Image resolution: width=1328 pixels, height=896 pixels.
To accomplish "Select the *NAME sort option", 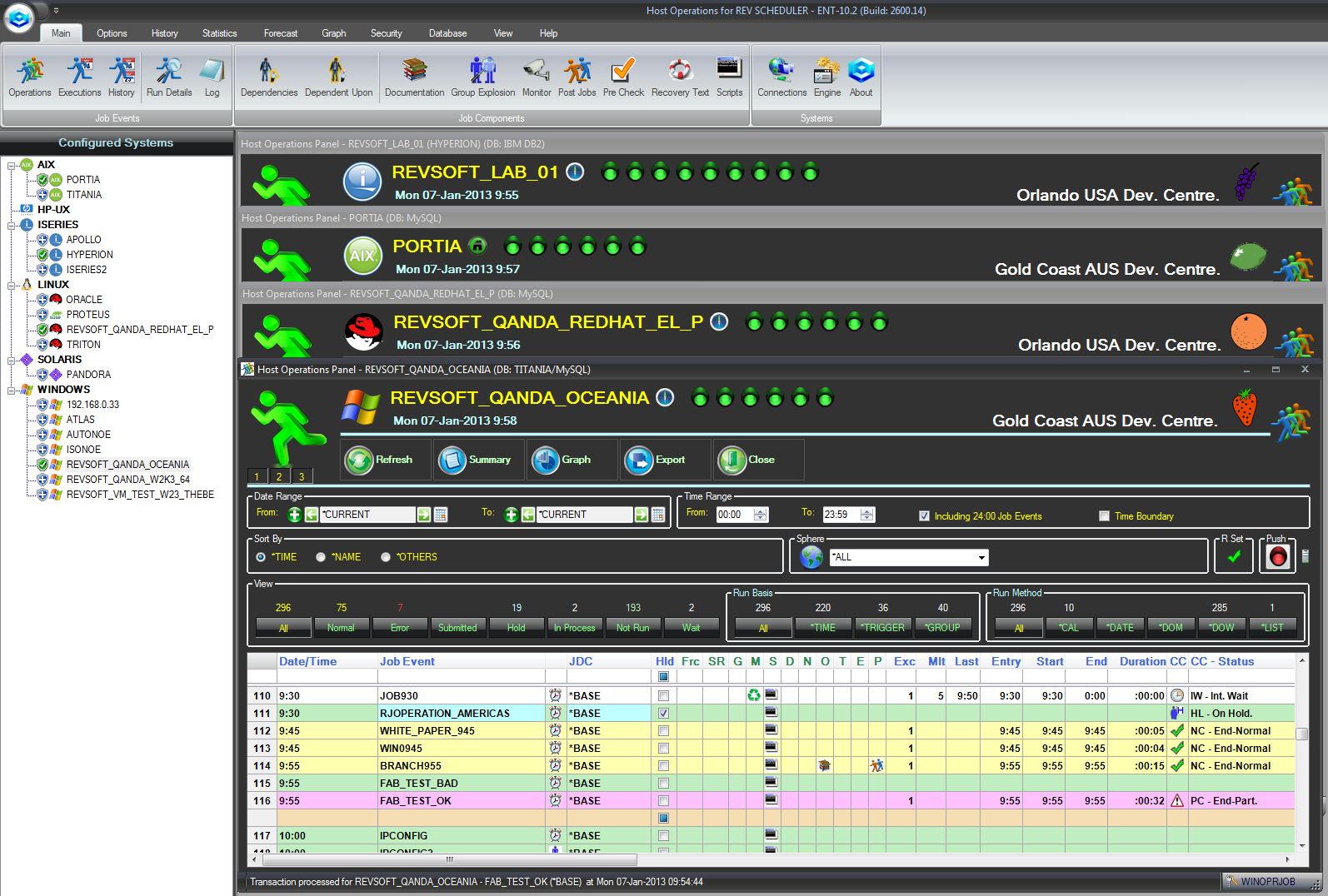I will pyautogui.click(x=321, y=557).
